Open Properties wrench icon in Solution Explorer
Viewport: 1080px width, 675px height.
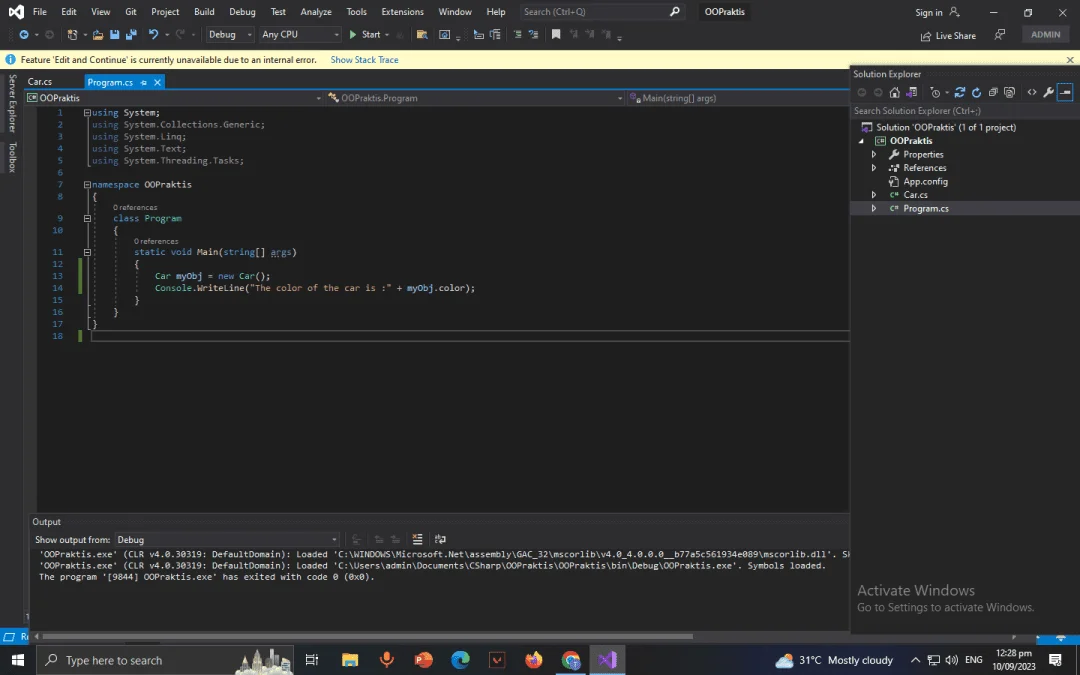coord(1048,92)
